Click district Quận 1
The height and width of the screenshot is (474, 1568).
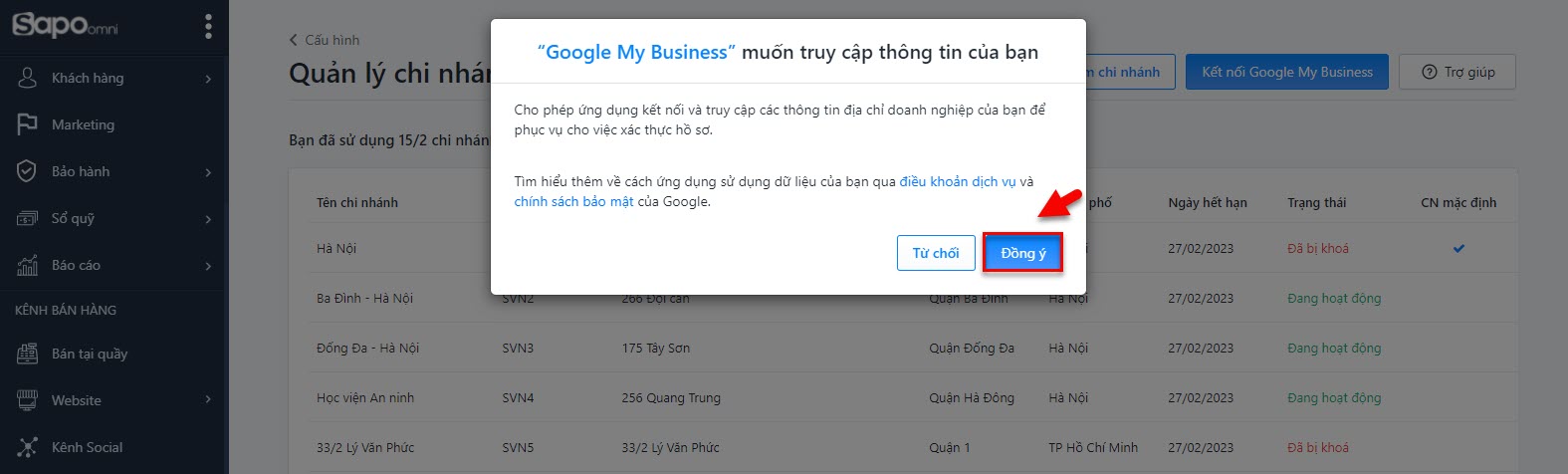tap(949, 447)
